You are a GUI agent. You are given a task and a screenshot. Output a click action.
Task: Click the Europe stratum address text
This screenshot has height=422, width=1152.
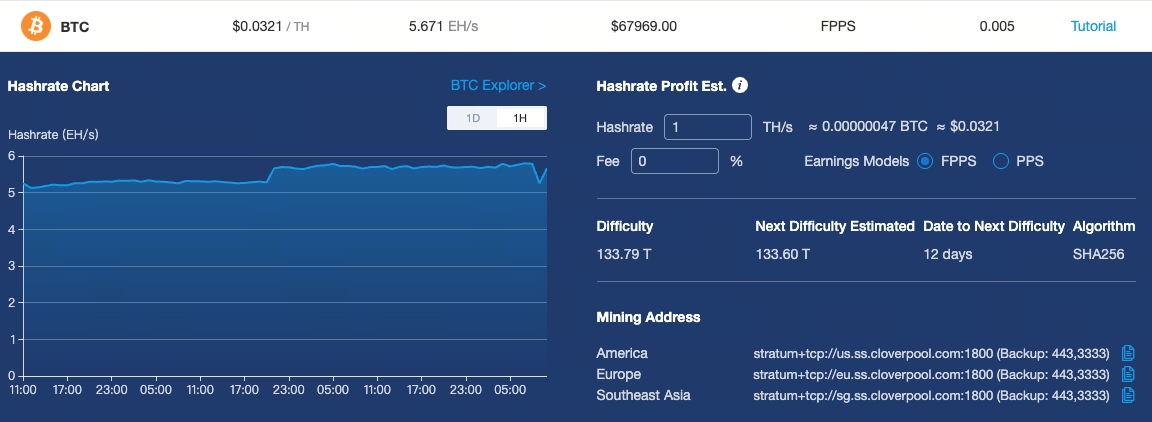[x=930, y=374]
